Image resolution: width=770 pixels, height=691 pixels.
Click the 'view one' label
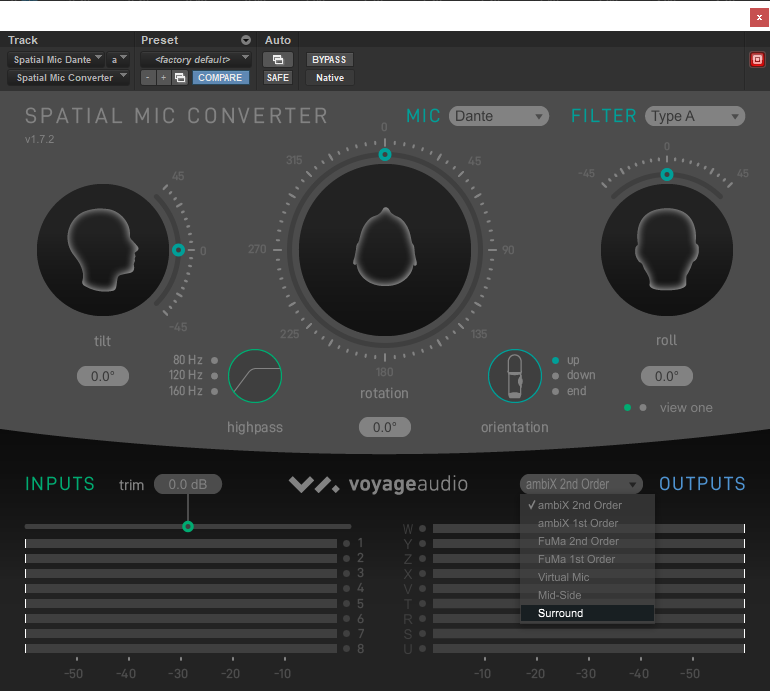pyautogui.click(x=686, y=408)
